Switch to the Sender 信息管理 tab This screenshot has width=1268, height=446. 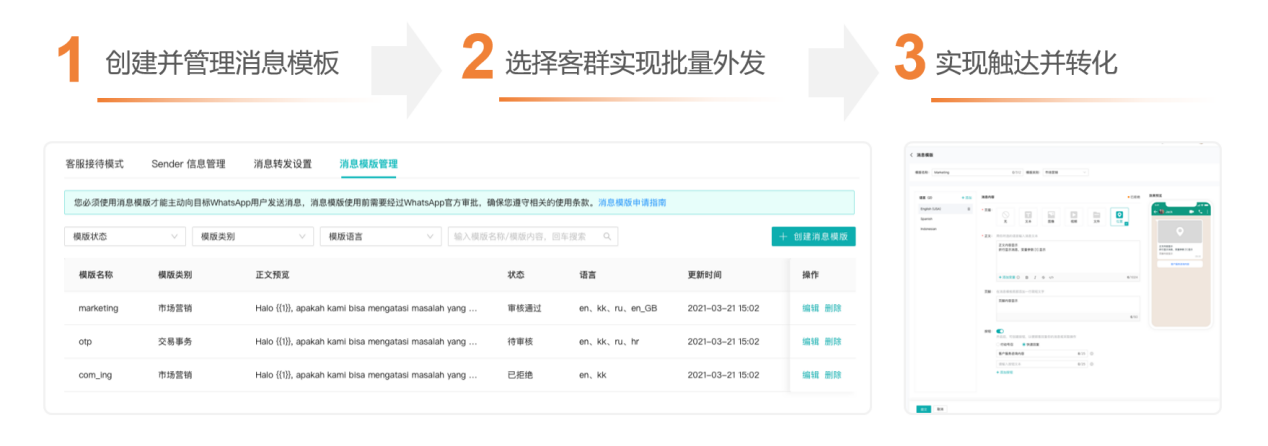click(188, 164)
